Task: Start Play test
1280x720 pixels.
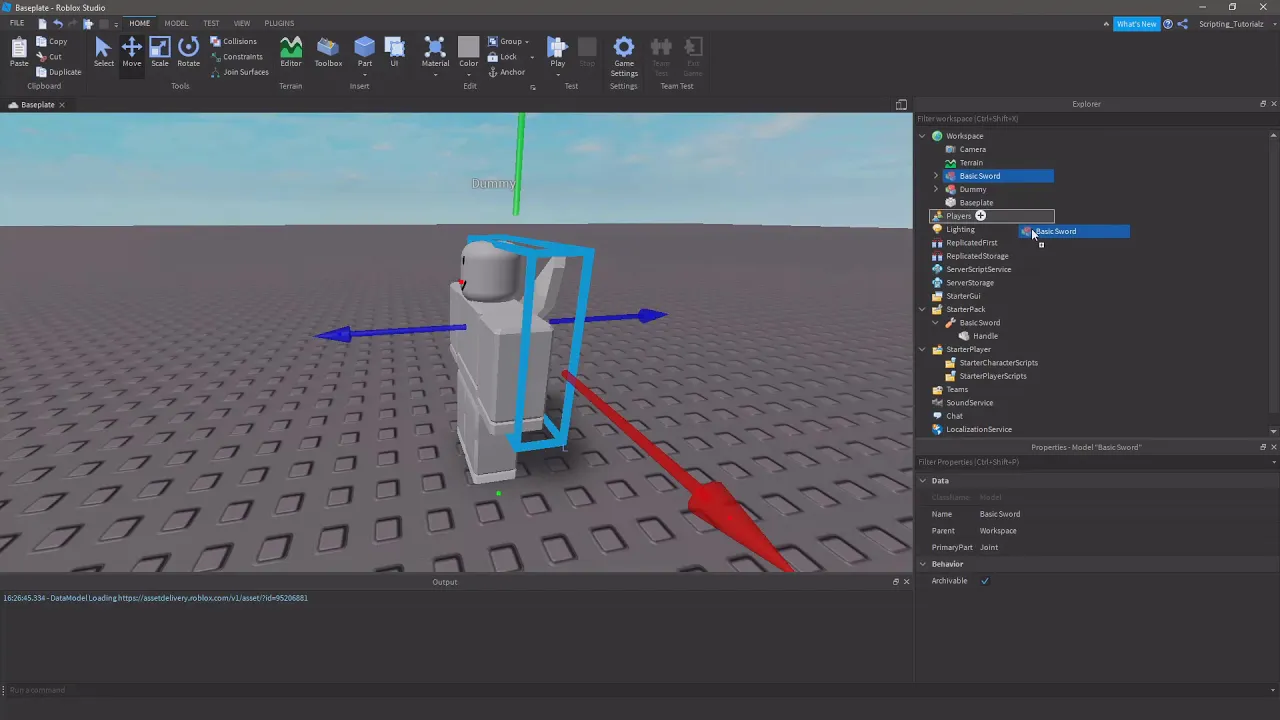Action: 557,52
